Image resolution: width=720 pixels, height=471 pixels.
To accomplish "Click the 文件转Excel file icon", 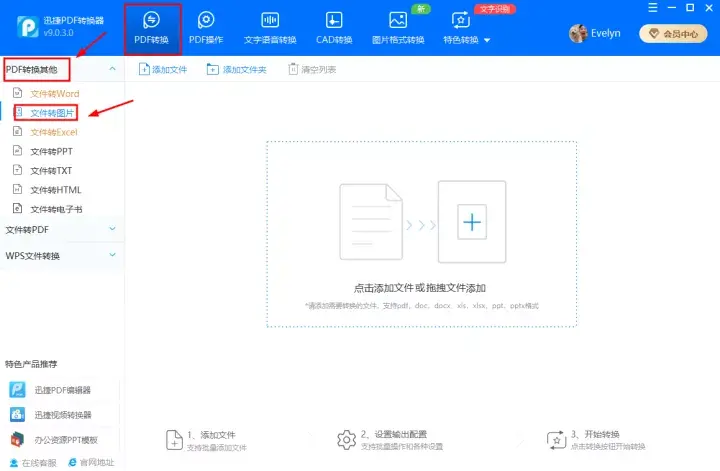I will point(17,131).
